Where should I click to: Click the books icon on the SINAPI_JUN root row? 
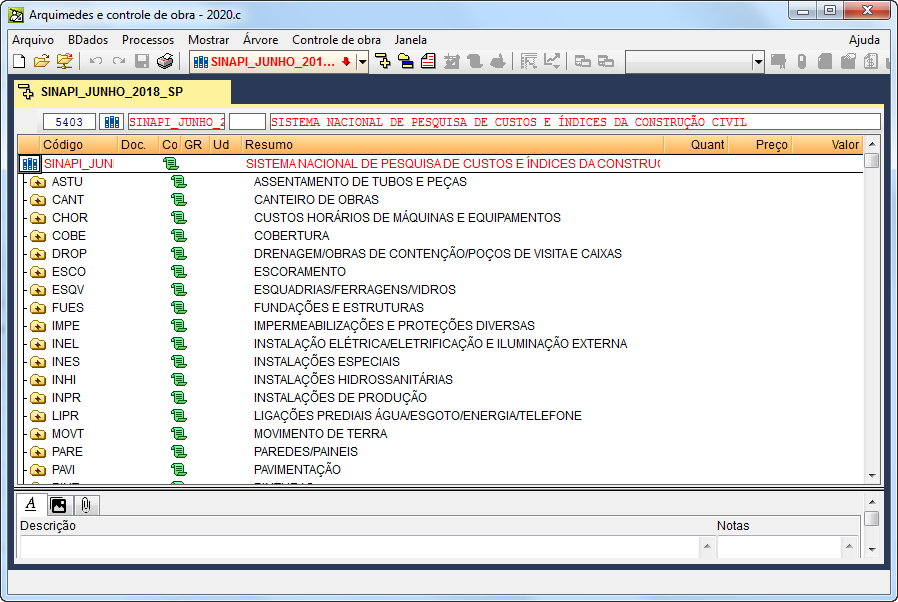[x=29, y=164]
